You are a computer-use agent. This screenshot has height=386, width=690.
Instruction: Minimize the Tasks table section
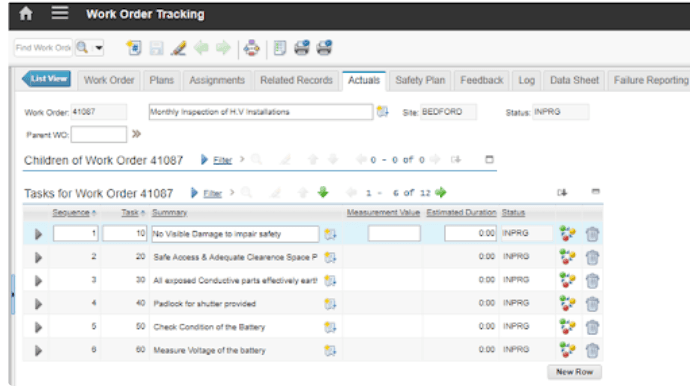click(x=595, y=191)
